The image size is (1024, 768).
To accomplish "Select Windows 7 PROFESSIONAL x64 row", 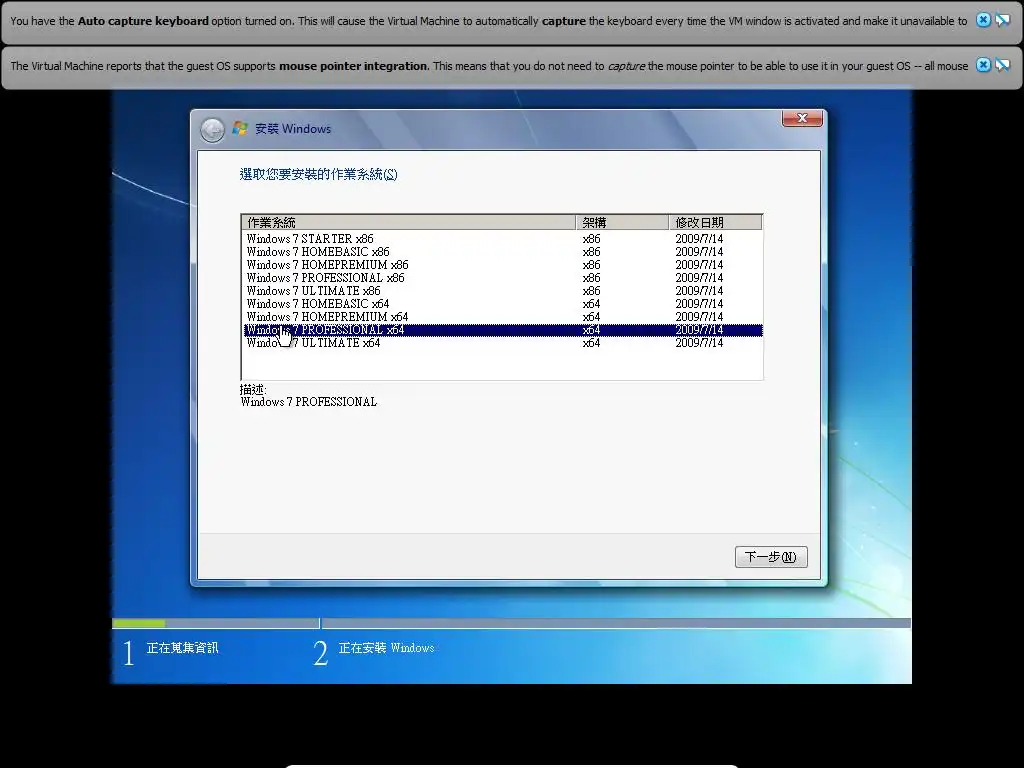I will point(503,330).
